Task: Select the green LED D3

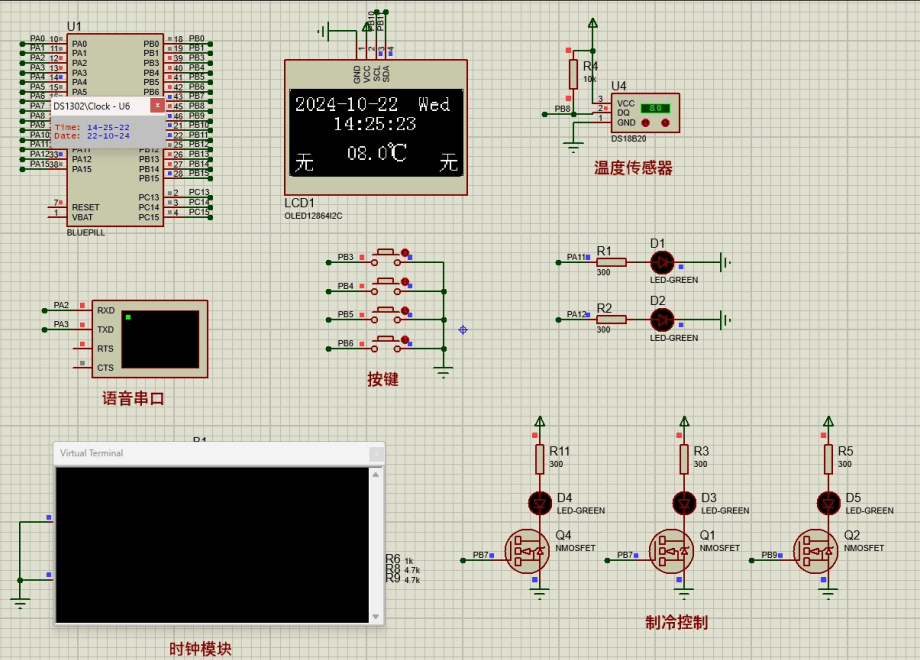Action: [683, 503]
